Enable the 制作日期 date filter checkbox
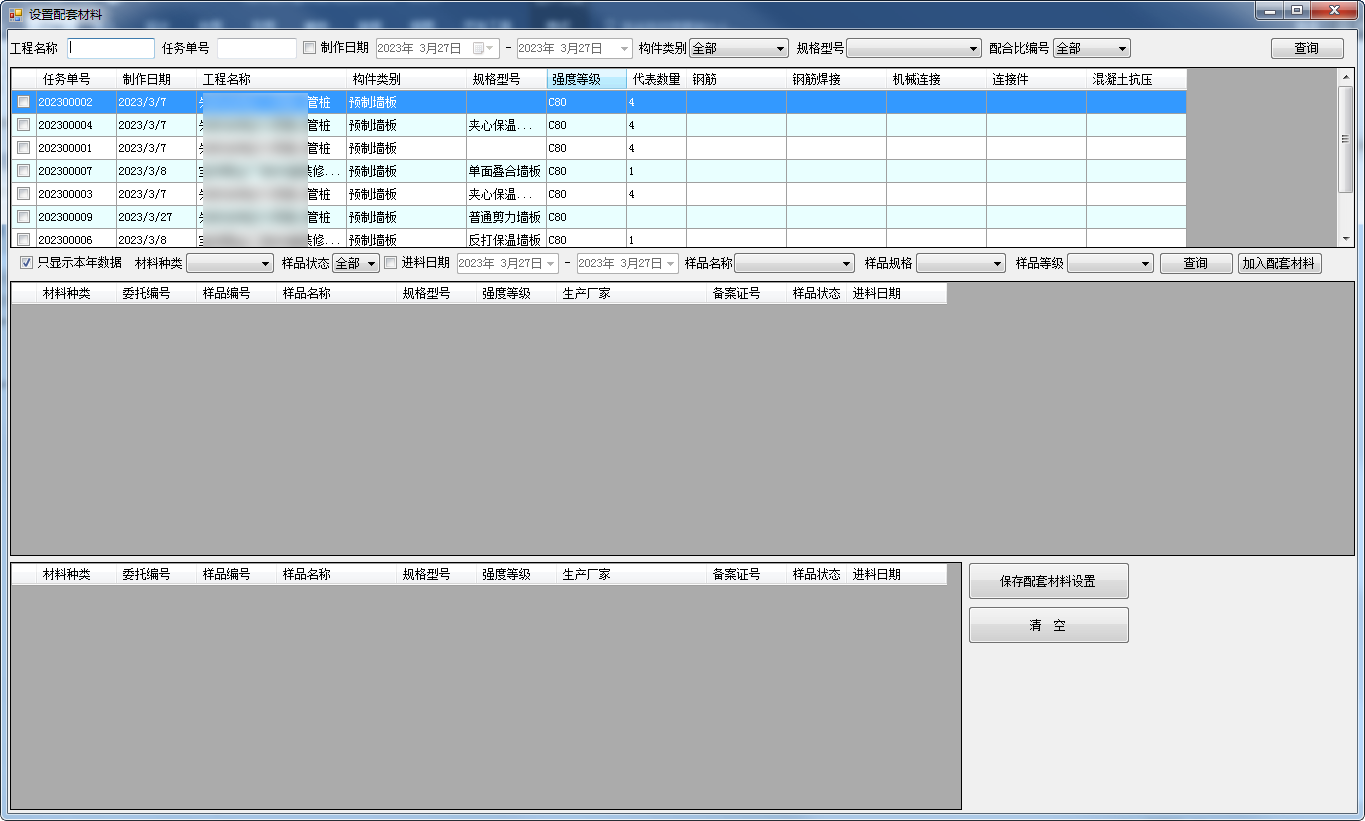1365x821 pixels. point(309,48)
